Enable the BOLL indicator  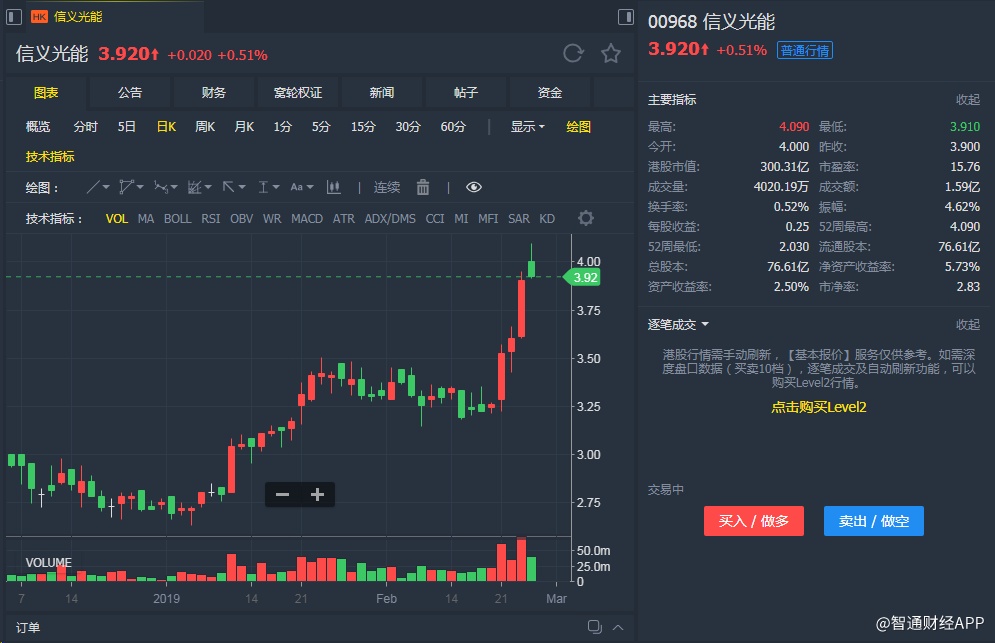click(x=177, y=219)
